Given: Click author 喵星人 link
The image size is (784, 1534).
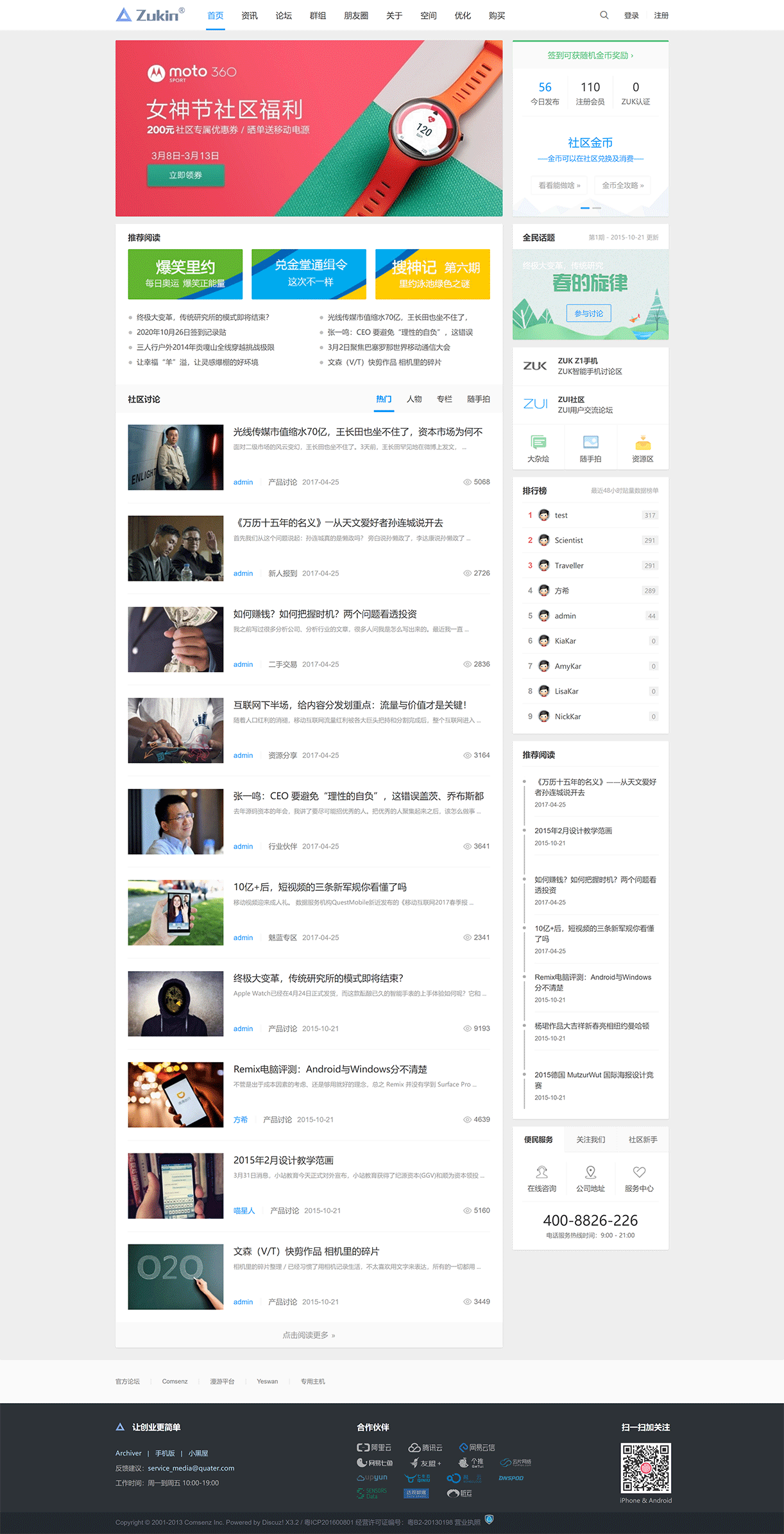Looking at the screenshot, I should pos(244,1211).
